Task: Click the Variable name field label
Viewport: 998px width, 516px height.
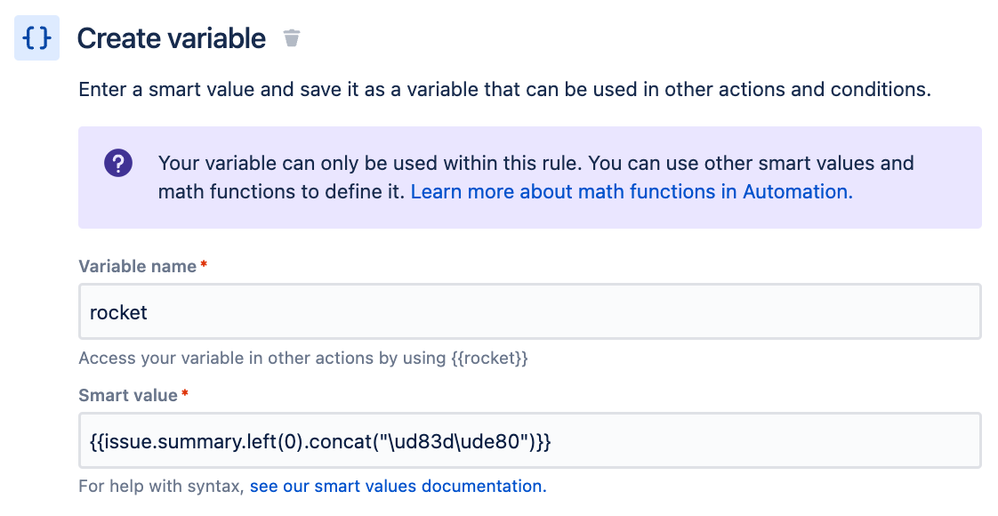Action: click(x=138, y=266)
